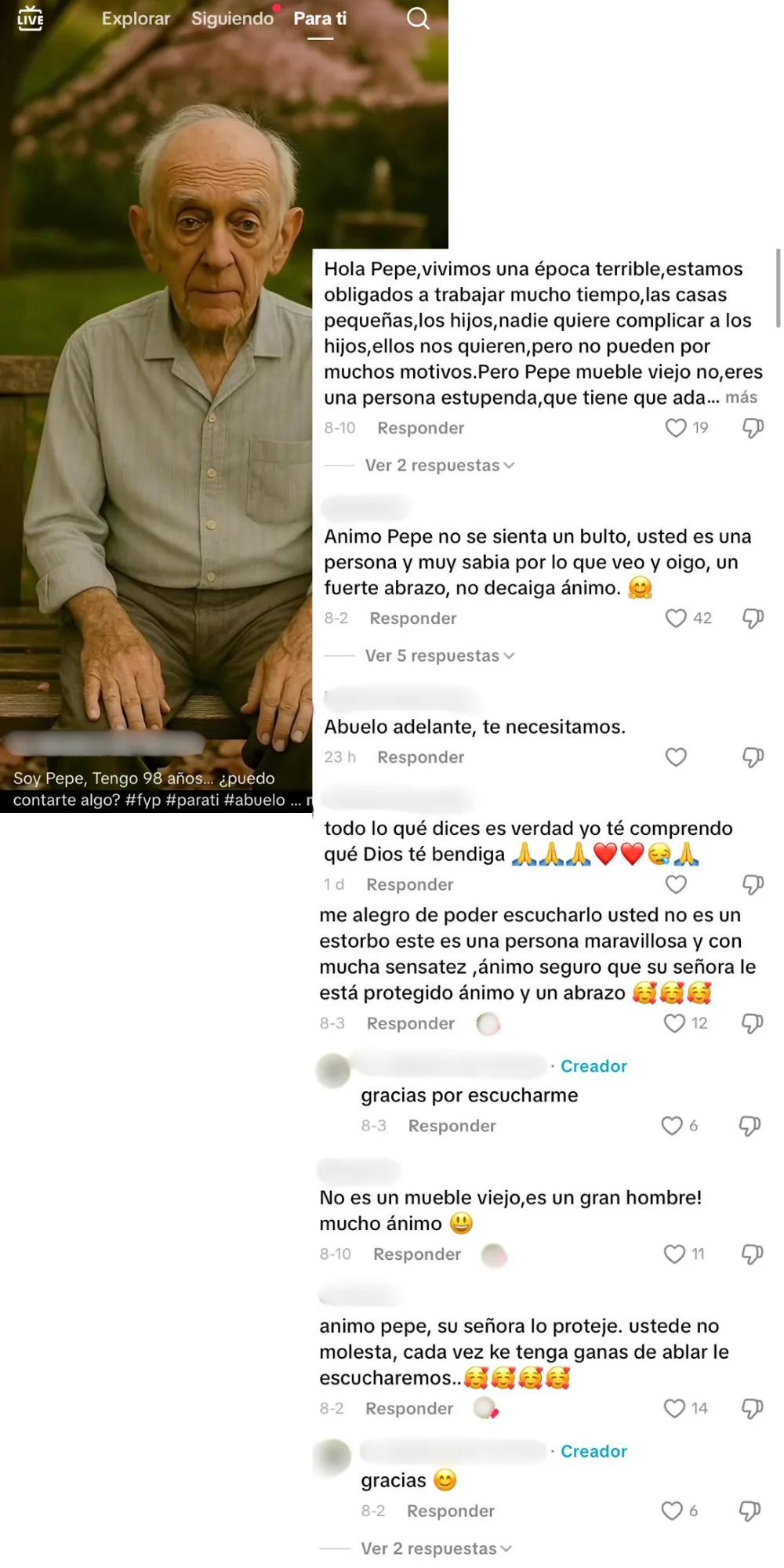
Task: Click Responder on the 23 h comment
Action: point(421,757)
